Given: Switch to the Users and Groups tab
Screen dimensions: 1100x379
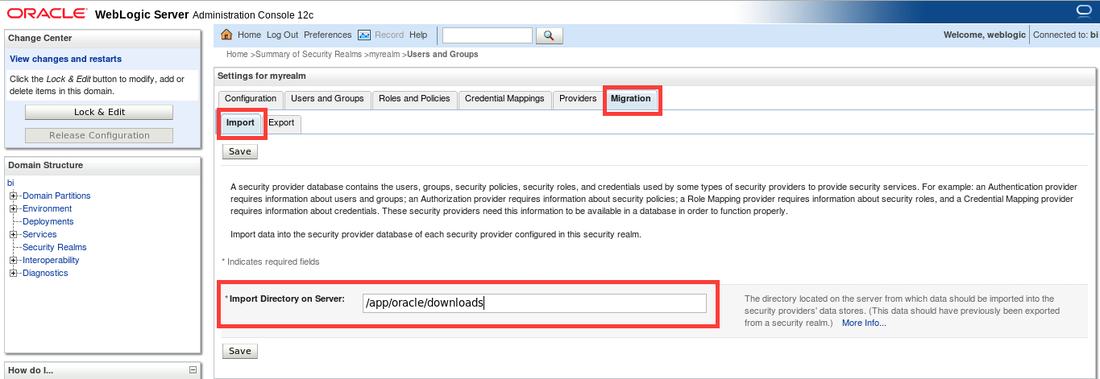Looking at the screenshot, I should click(x=327, y=99).
